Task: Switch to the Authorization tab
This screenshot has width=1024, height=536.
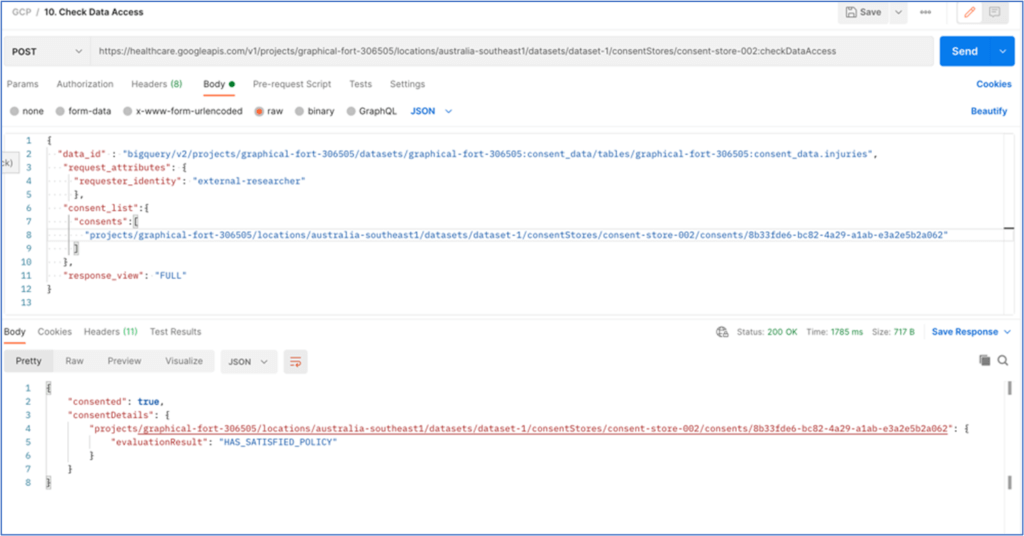Action: click(x=85, y=84)
